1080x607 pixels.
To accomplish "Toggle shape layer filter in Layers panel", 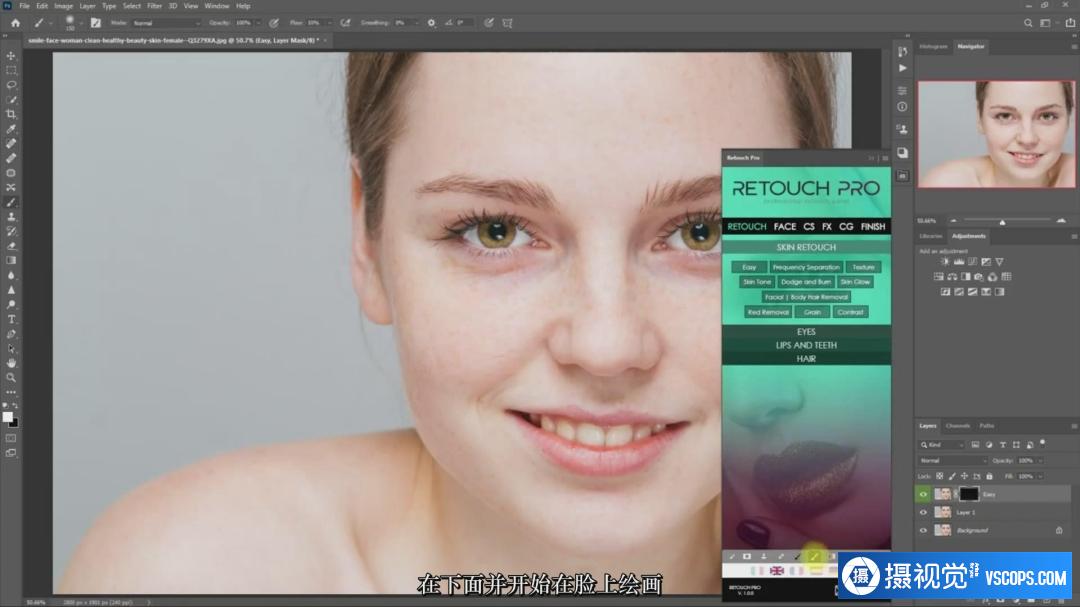I will pyautogui.click(x=1016, y=445).
